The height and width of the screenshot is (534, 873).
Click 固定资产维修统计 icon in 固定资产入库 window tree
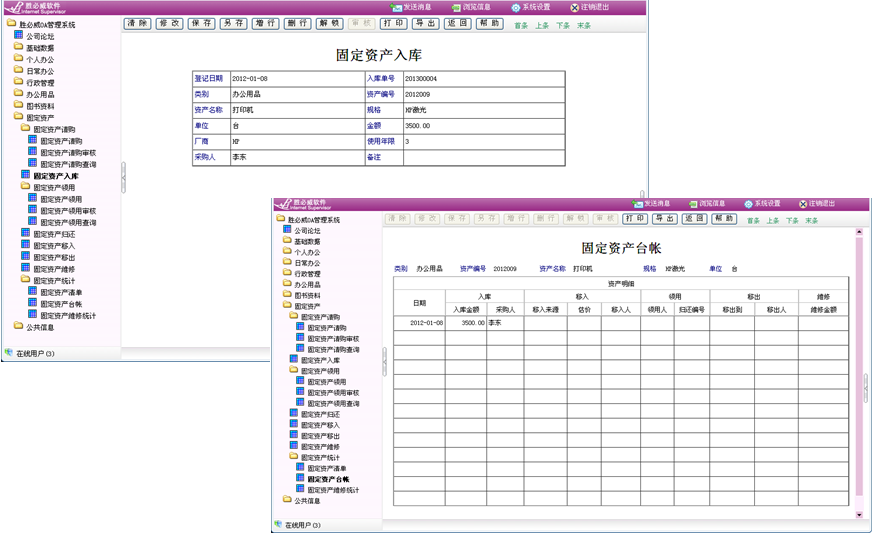(x=33, y=315)
